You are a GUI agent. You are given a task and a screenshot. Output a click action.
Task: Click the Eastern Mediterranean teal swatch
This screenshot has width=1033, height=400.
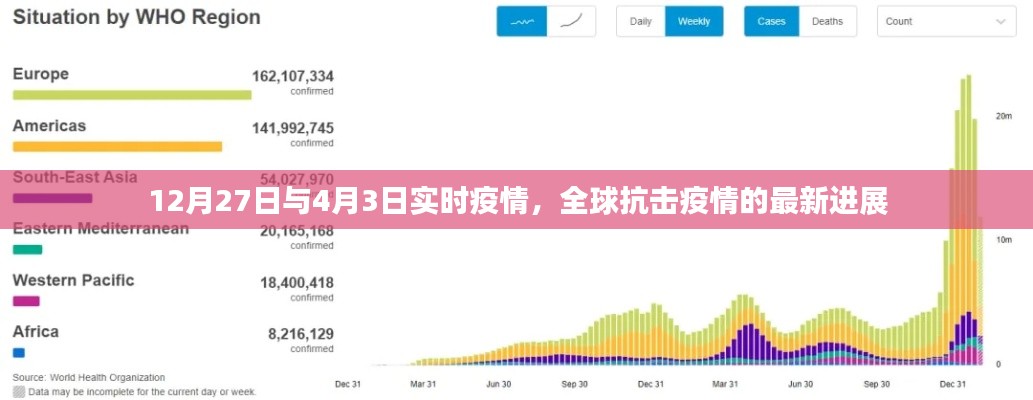27,249
